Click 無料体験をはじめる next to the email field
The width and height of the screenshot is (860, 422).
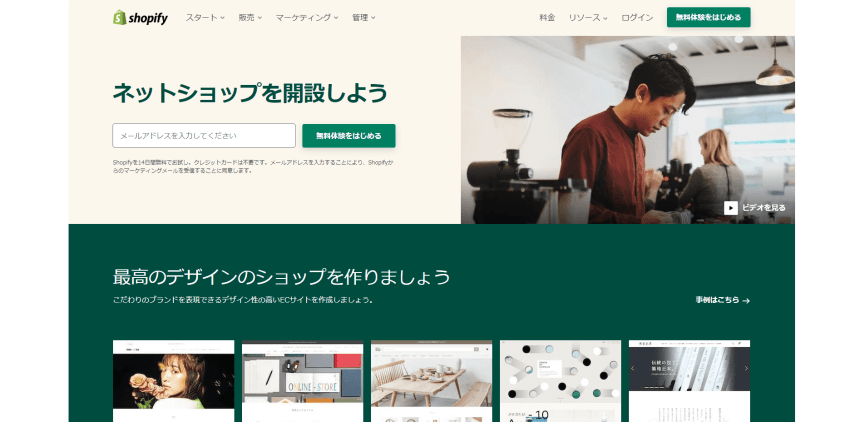click(349, 136)
